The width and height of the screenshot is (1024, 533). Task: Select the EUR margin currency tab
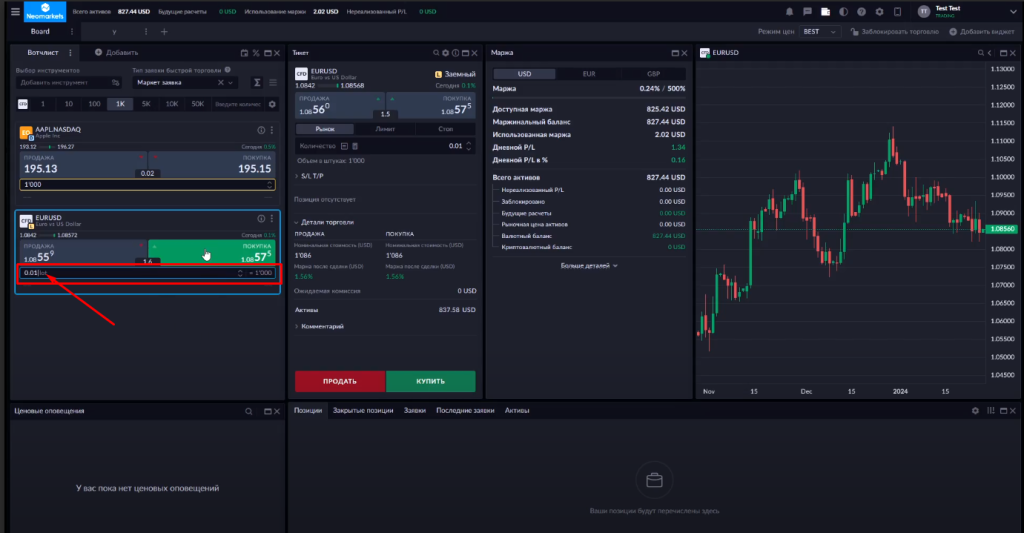click(x=589, y=74)
